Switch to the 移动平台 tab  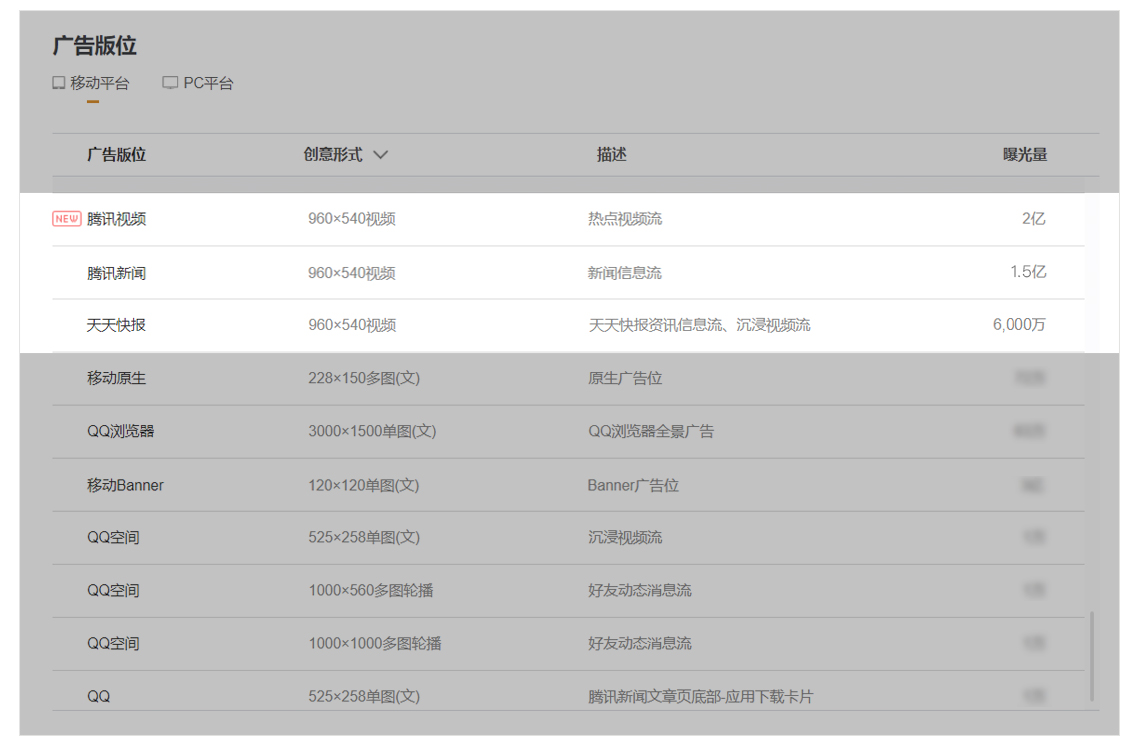(x=99, y=83)
